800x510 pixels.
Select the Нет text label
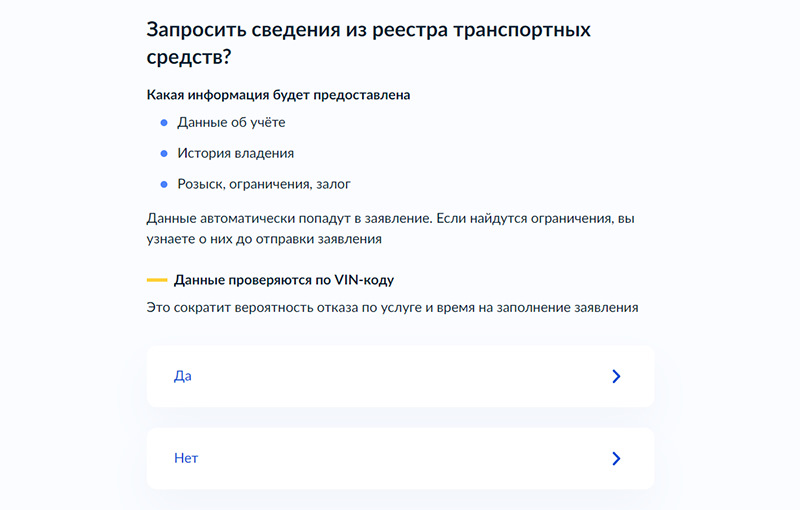tap(186, 458)
